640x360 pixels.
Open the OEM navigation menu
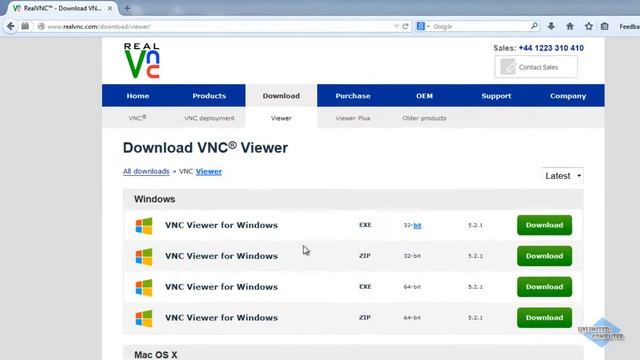[x=424, y=96]
